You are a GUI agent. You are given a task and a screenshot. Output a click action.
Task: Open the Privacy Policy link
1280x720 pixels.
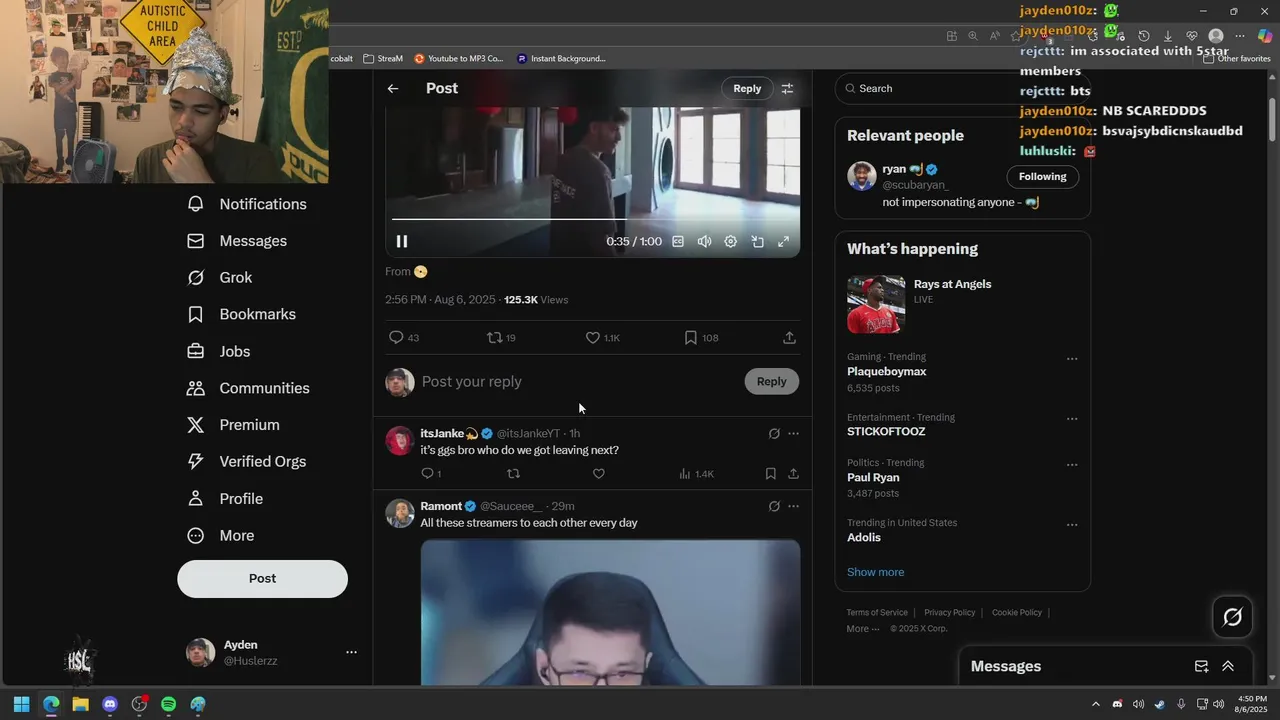pos(949,612)
